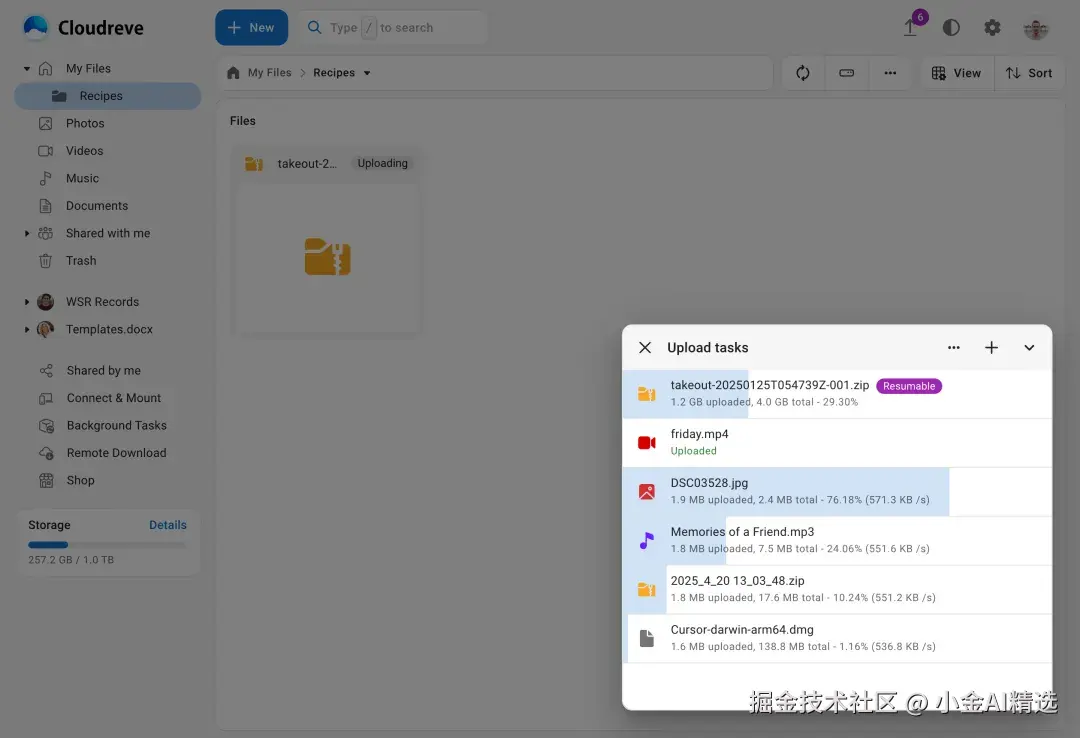1080x738 pixels.
Task: Open Music in sidebar
Action: (82, 178)
